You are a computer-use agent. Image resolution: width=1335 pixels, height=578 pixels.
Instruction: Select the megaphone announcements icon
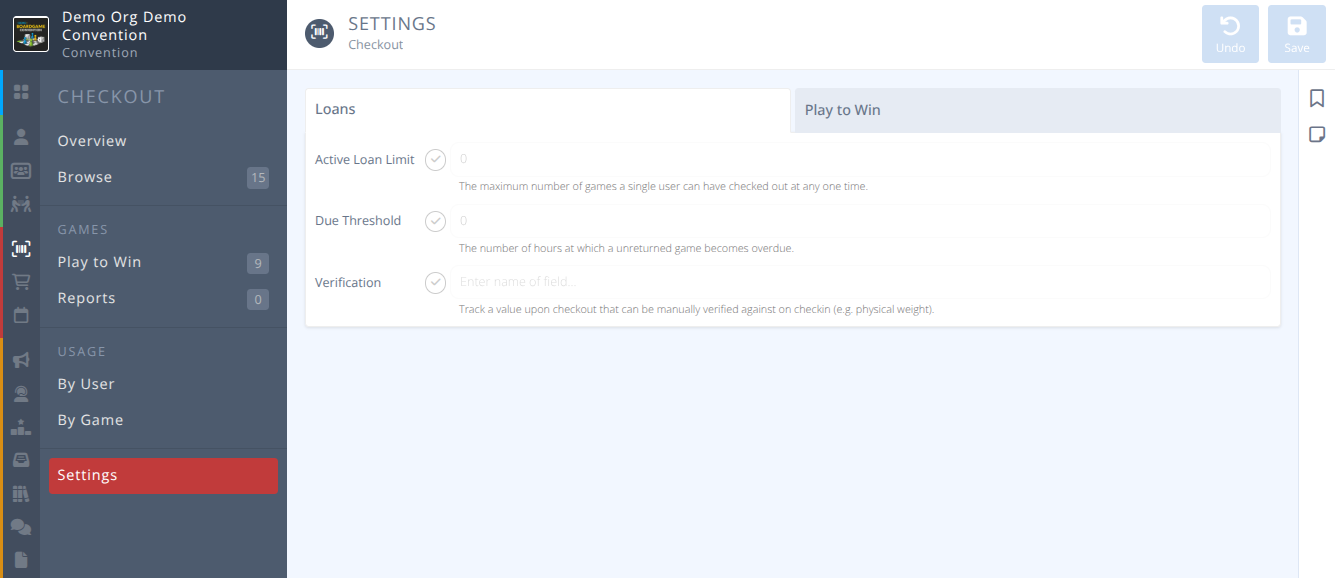(21, 359)
